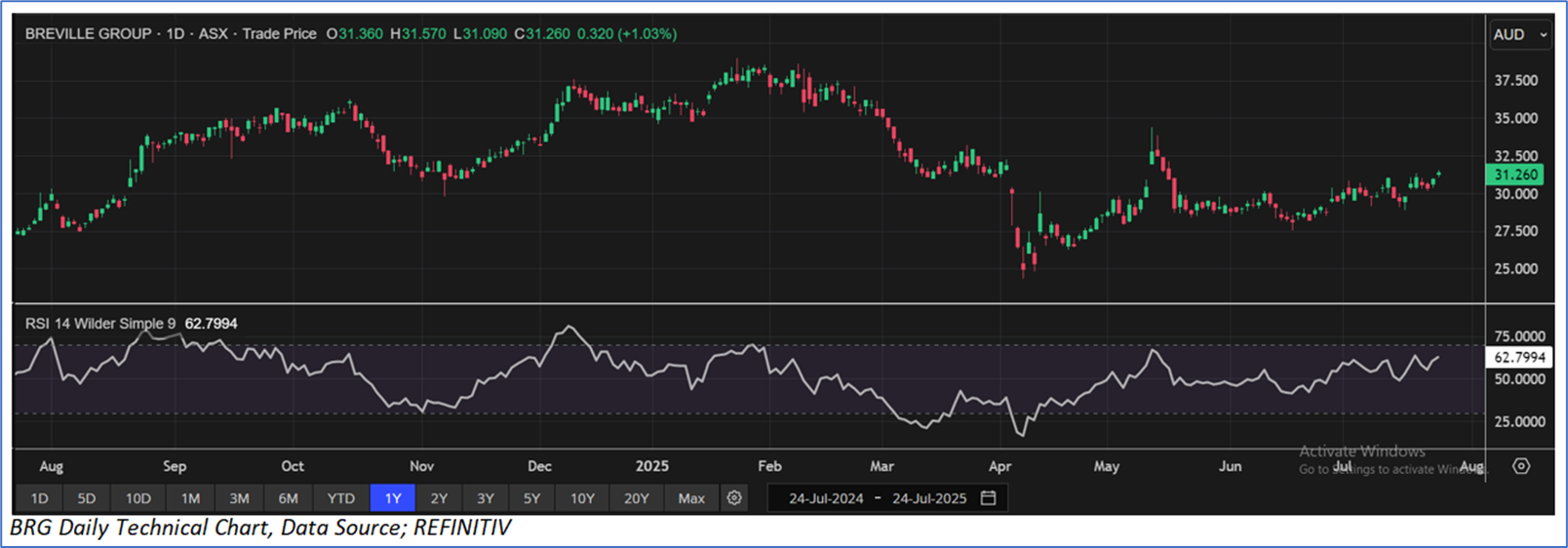Click the start date 24-Jul-2024 field
1568x548 pixels.
tap(826, 498)
